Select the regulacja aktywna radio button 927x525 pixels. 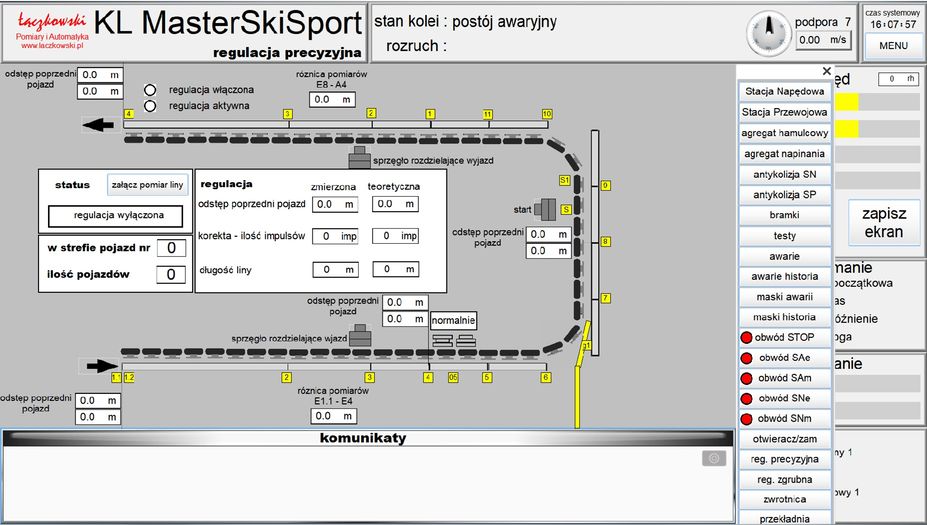click(x=150, y=106)
